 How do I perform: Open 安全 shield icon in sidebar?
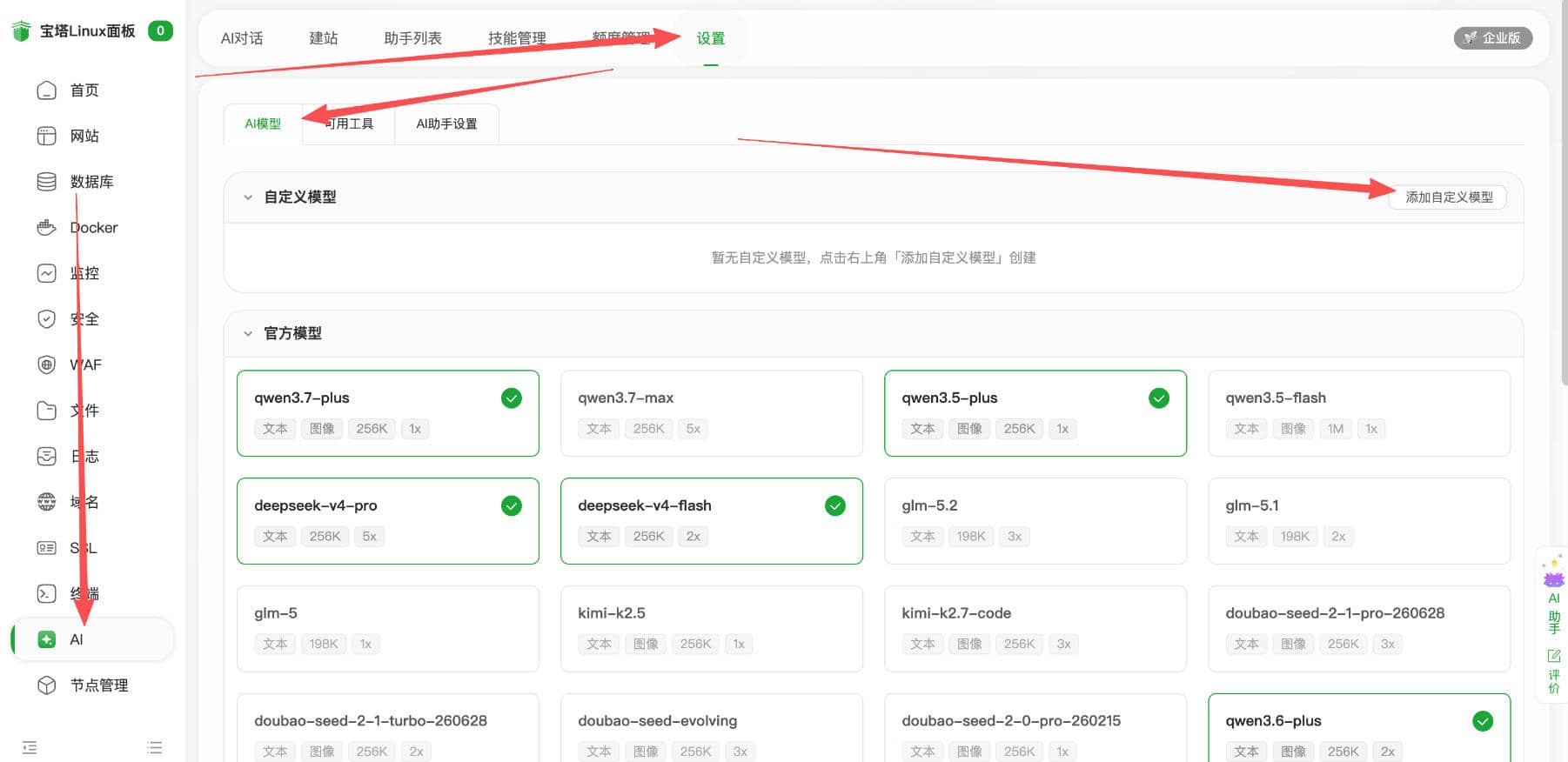47,319
